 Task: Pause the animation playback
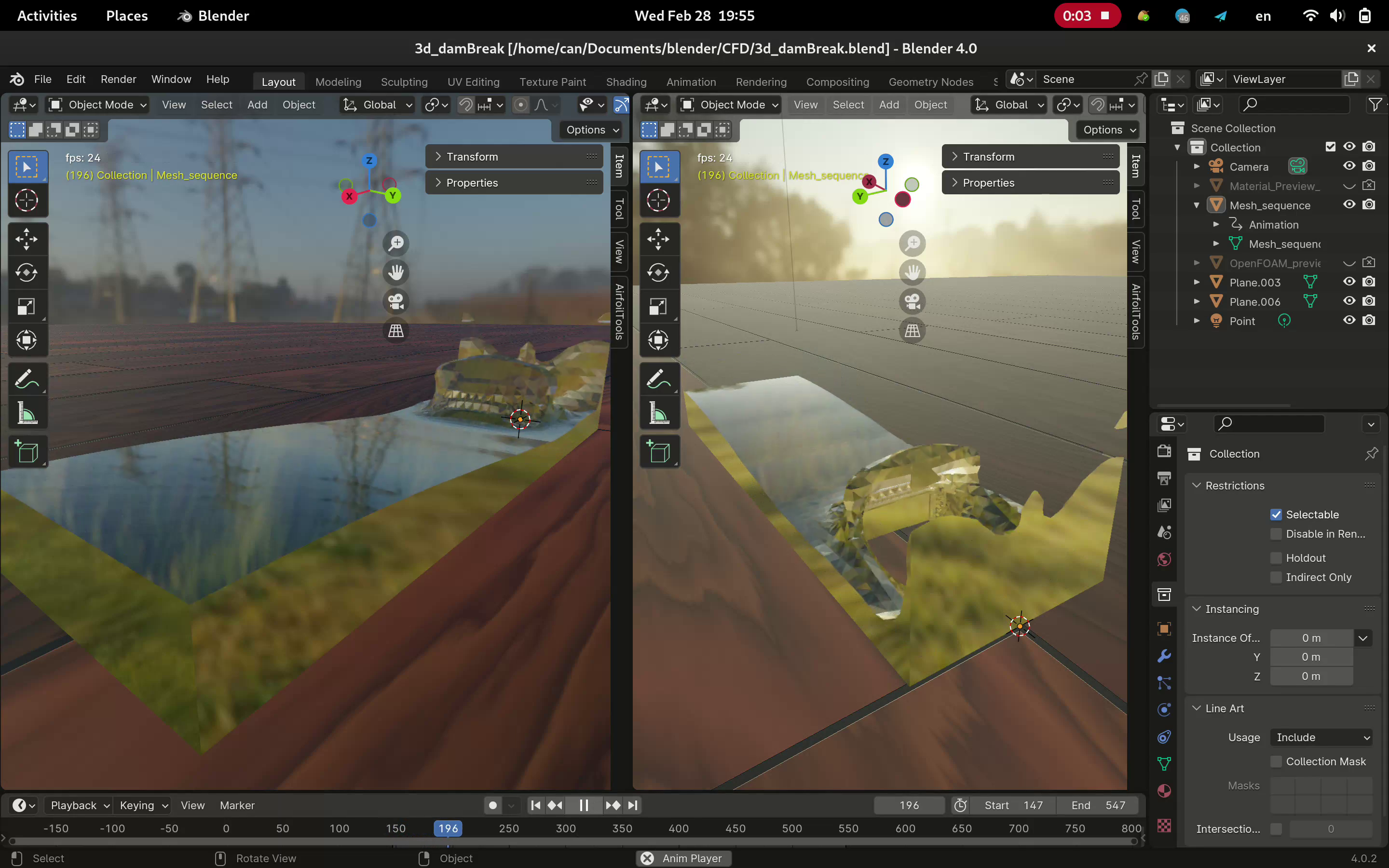point(583,805)
